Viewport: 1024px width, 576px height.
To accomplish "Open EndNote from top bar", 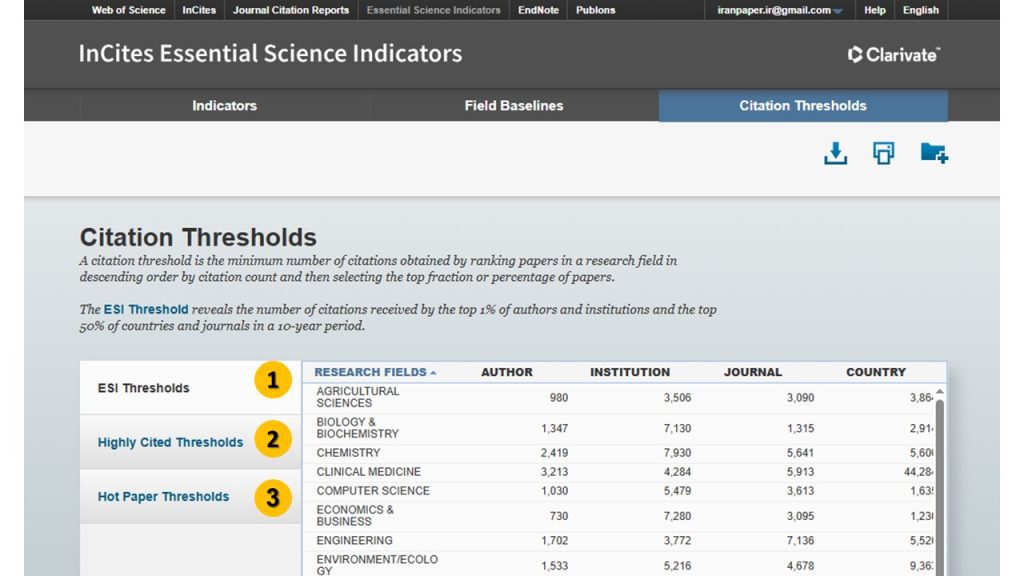I will pyautogui.click(x=538, y=10).
